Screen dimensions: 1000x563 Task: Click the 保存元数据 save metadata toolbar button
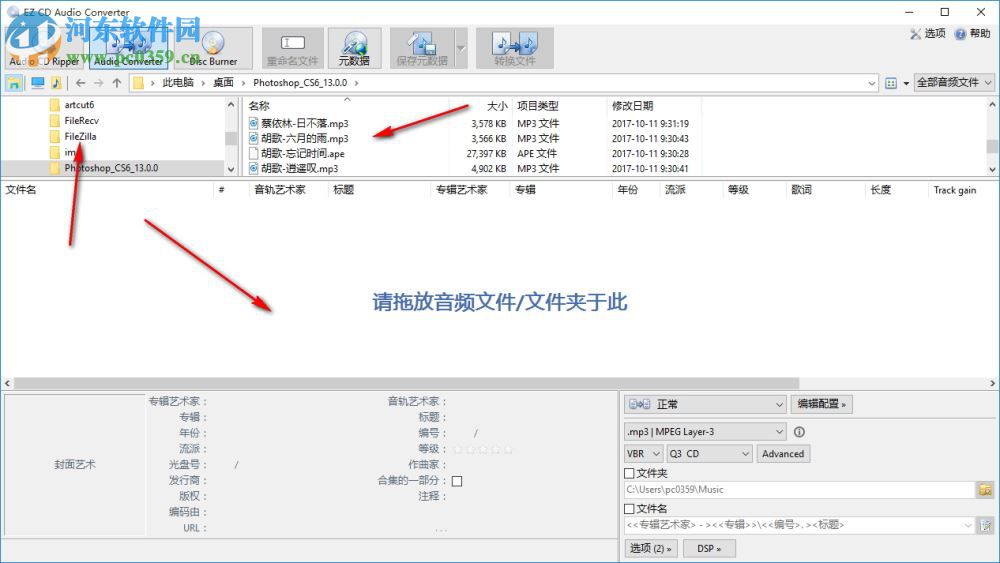(422, 48)
